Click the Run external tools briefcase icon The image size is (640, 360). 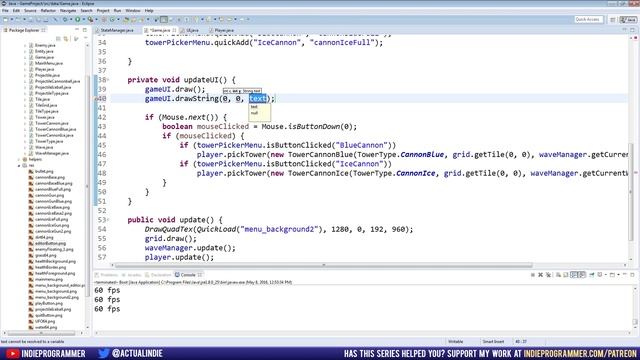click(x=90, y=19)
